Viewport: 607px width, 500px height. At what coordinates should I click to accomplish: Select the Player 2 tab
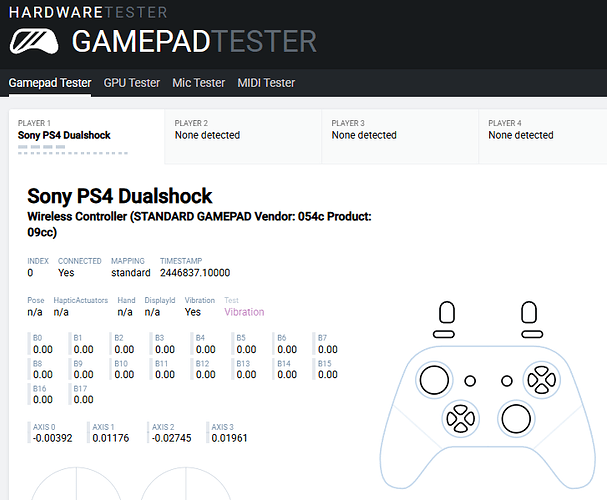(243, 136)
